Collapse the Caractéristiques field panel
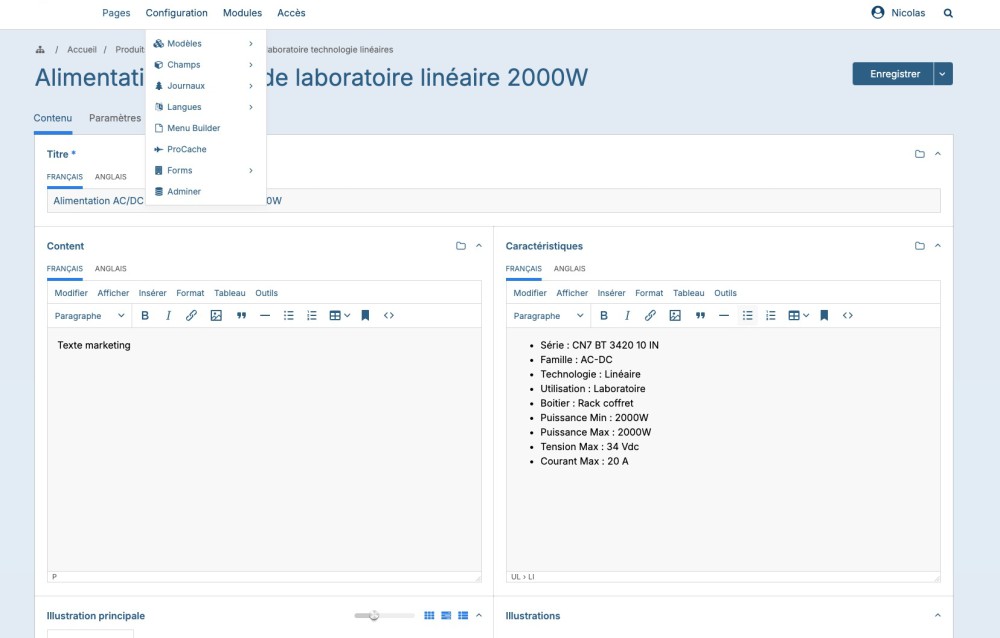This screenshot has height=638, width=1000. [x=937, y=246]
